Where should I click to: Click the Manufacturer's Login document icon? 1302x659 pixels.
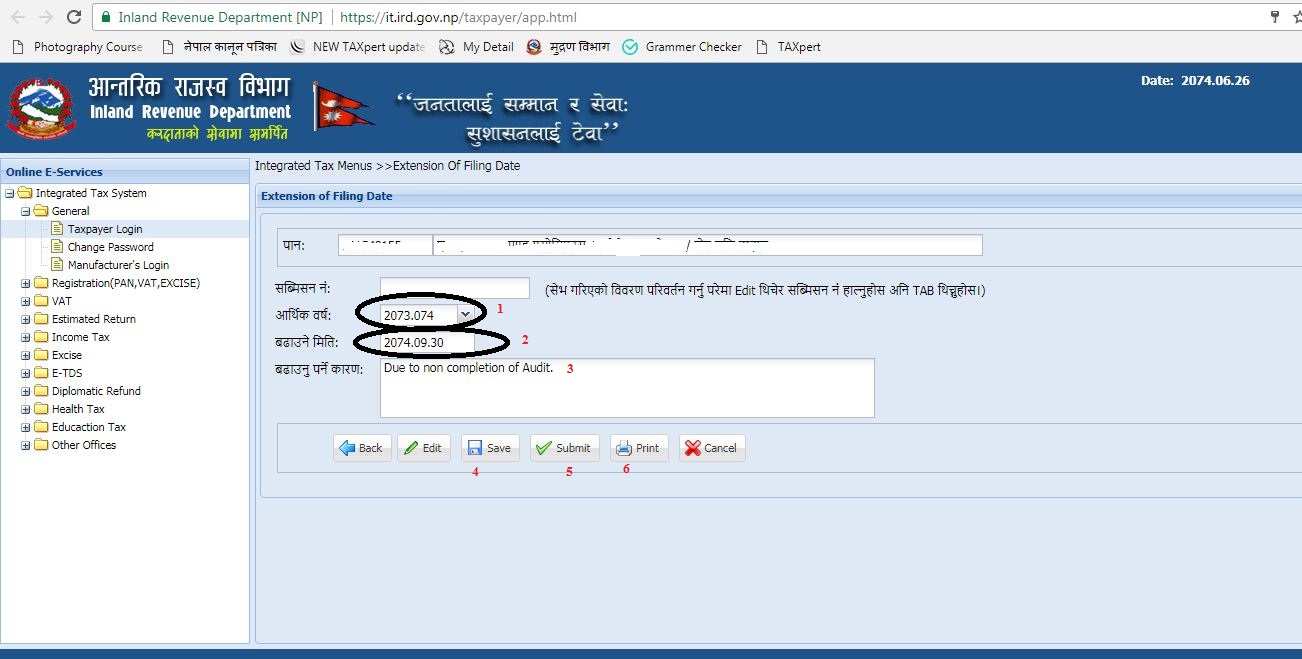[x=57, y=265]
